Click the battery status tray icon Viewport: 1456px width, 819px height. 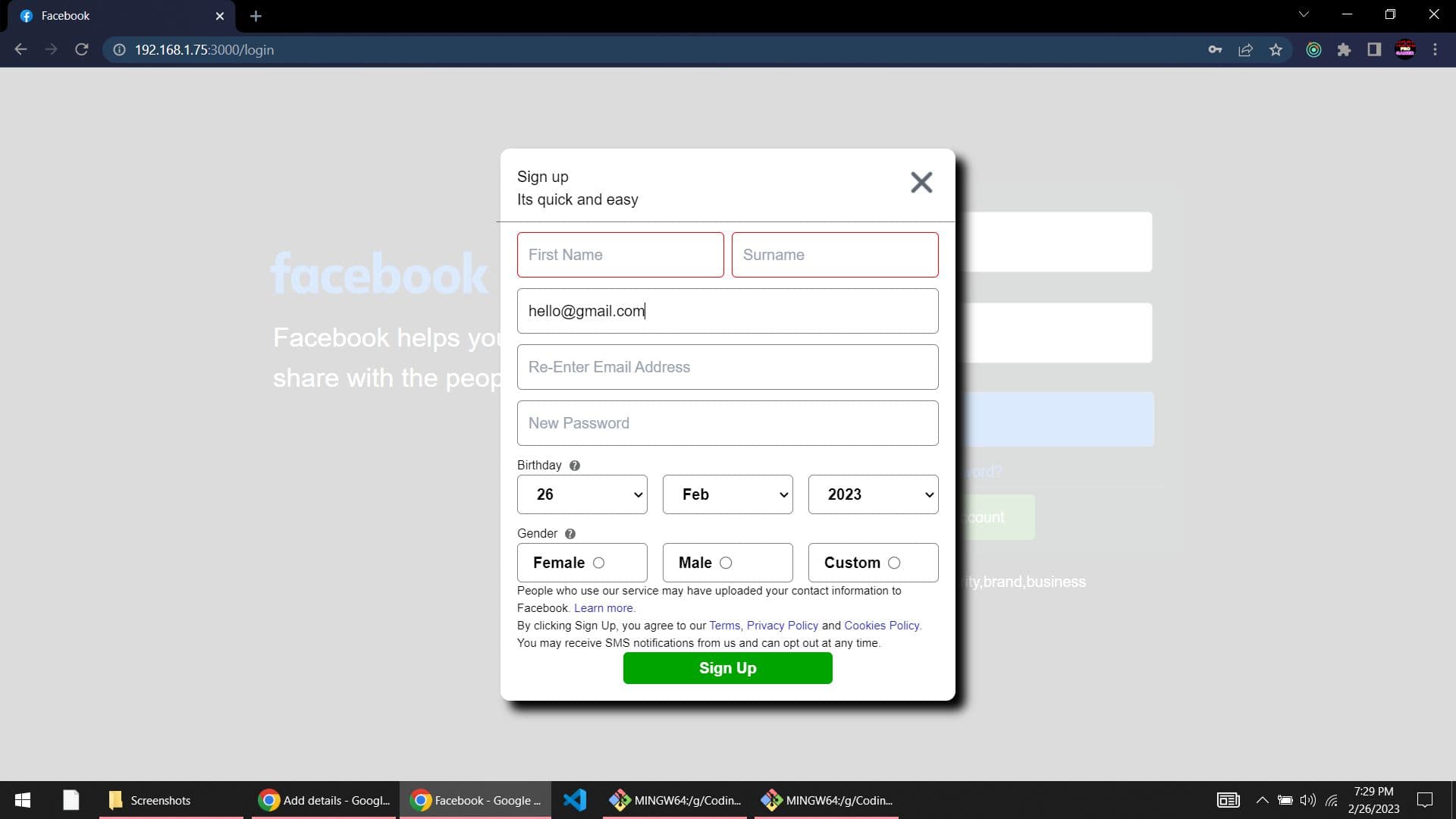tap(1285, 800)
